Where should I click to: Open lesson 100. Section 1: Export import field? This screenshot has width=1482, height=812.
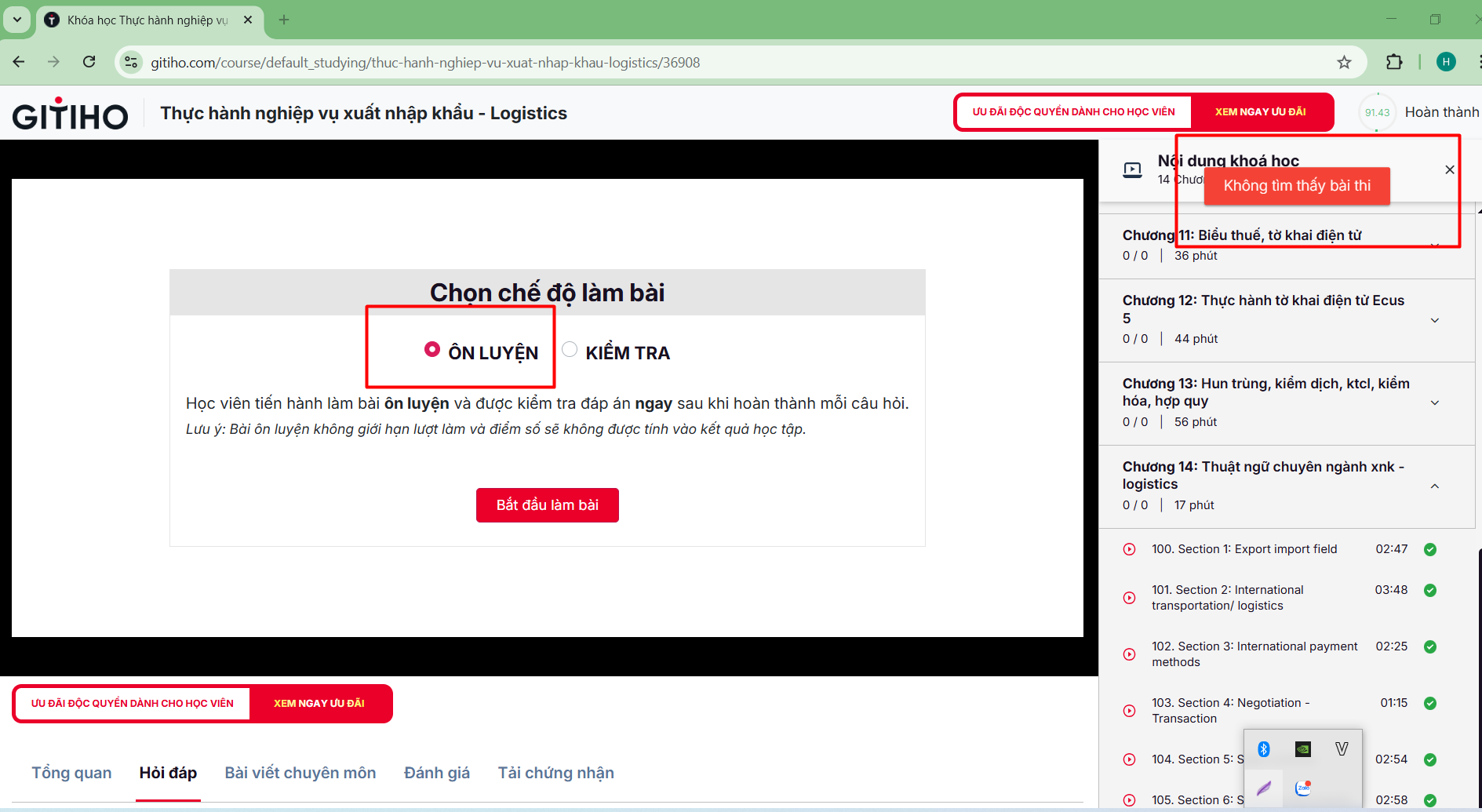pos(1244,549)
